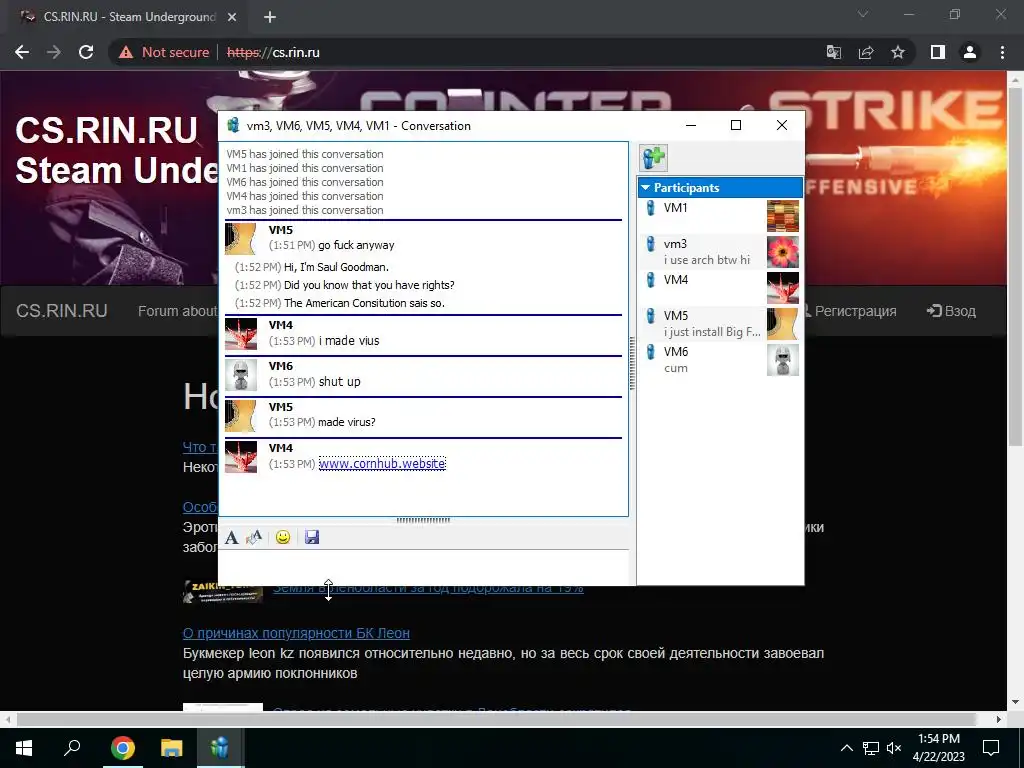Click the network status tray icon
1024x768 pixels.
[x=871, y=748]
